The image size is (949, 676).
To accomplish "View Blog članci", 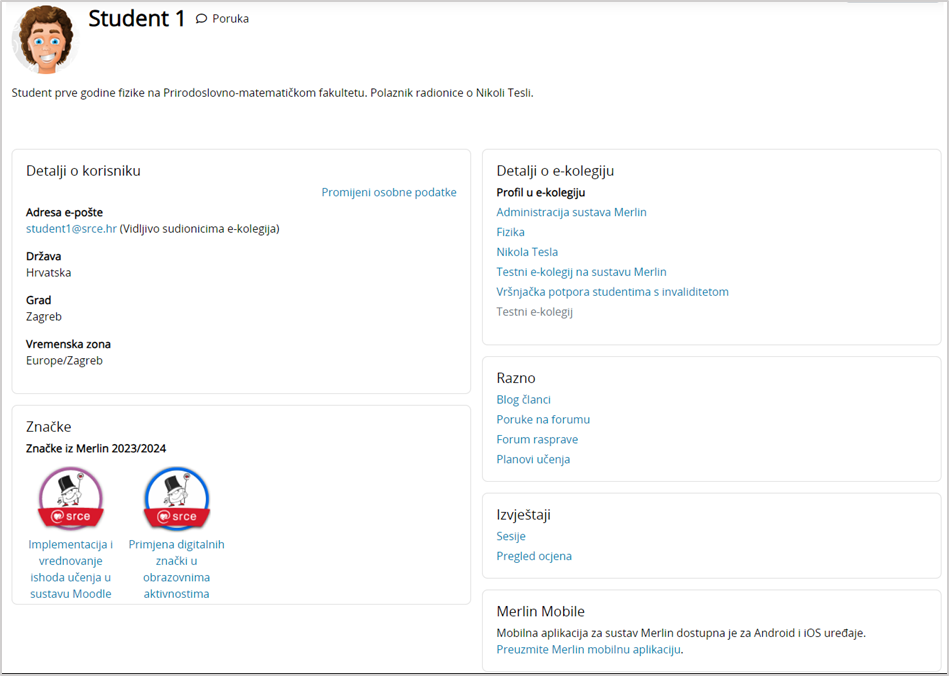I will (523, 399).
